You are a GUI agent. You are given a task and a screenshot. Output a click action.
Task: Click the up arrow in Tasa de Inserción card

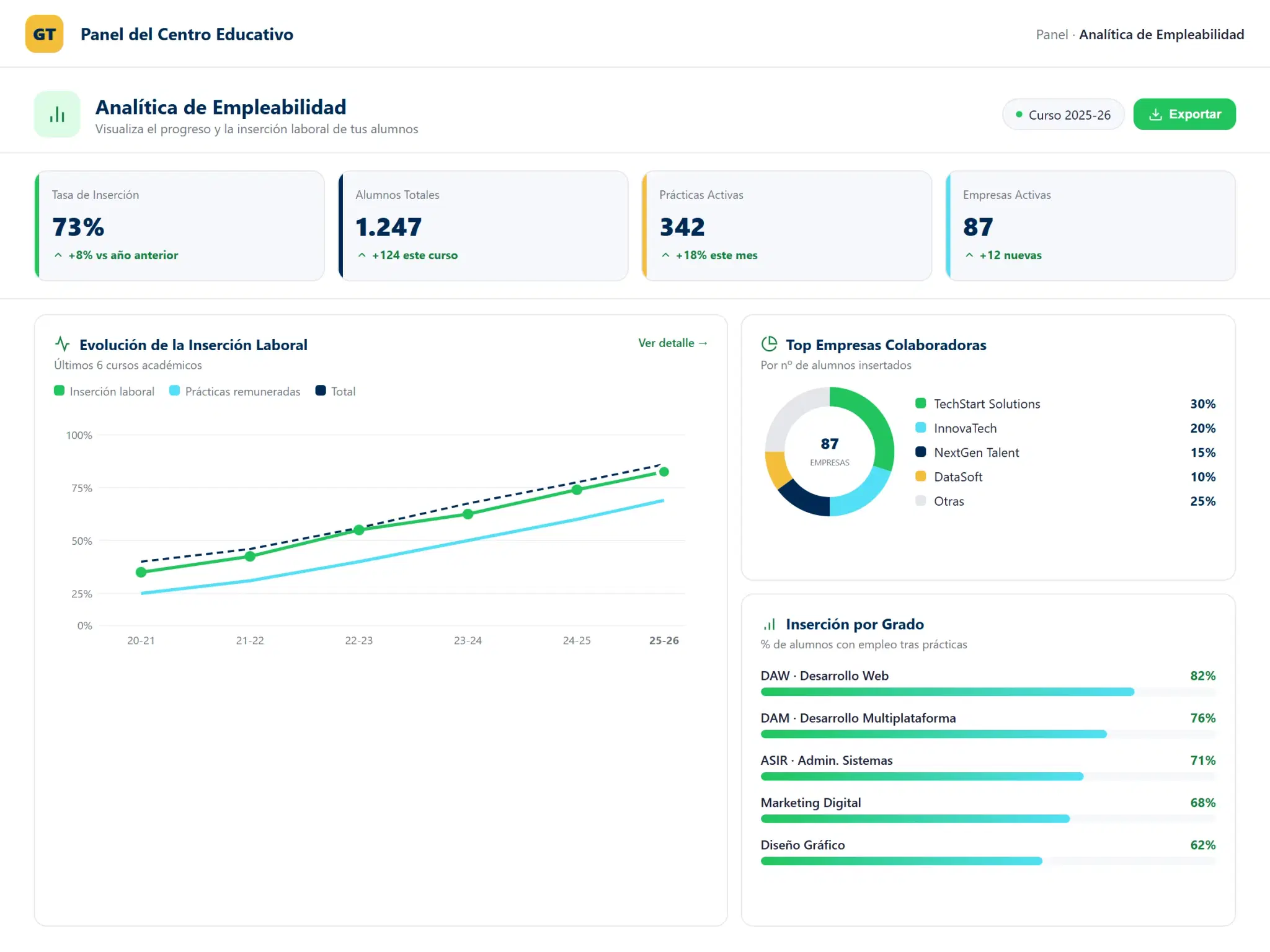pos(58,255)
